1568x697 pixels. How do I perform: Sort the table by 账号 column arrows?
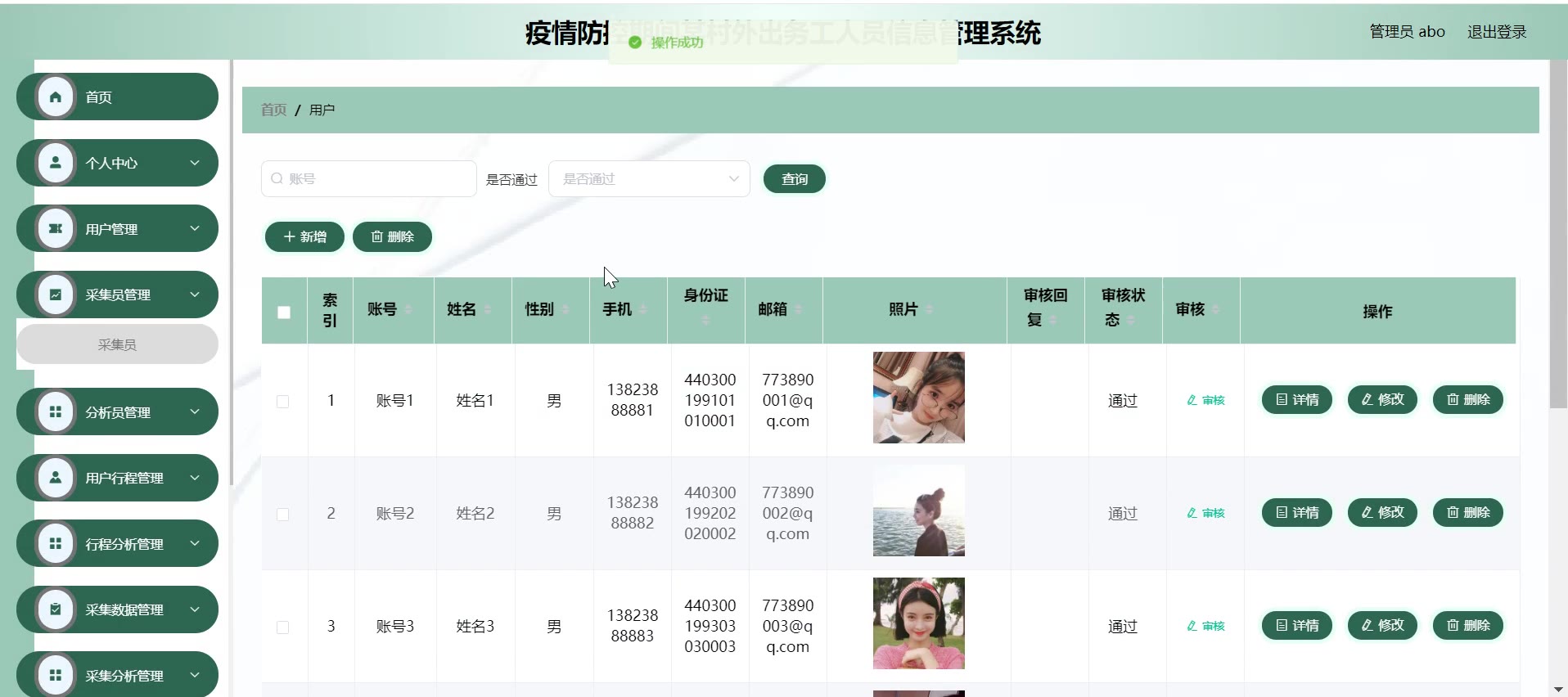[x=408, y=309]
